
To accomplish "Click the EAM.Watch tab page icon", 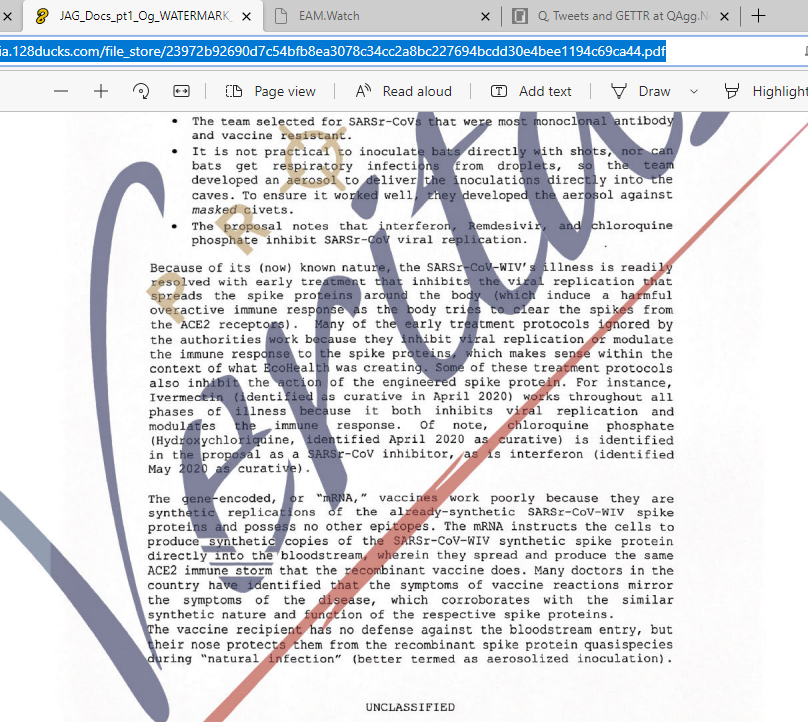I will coord(280,16).
